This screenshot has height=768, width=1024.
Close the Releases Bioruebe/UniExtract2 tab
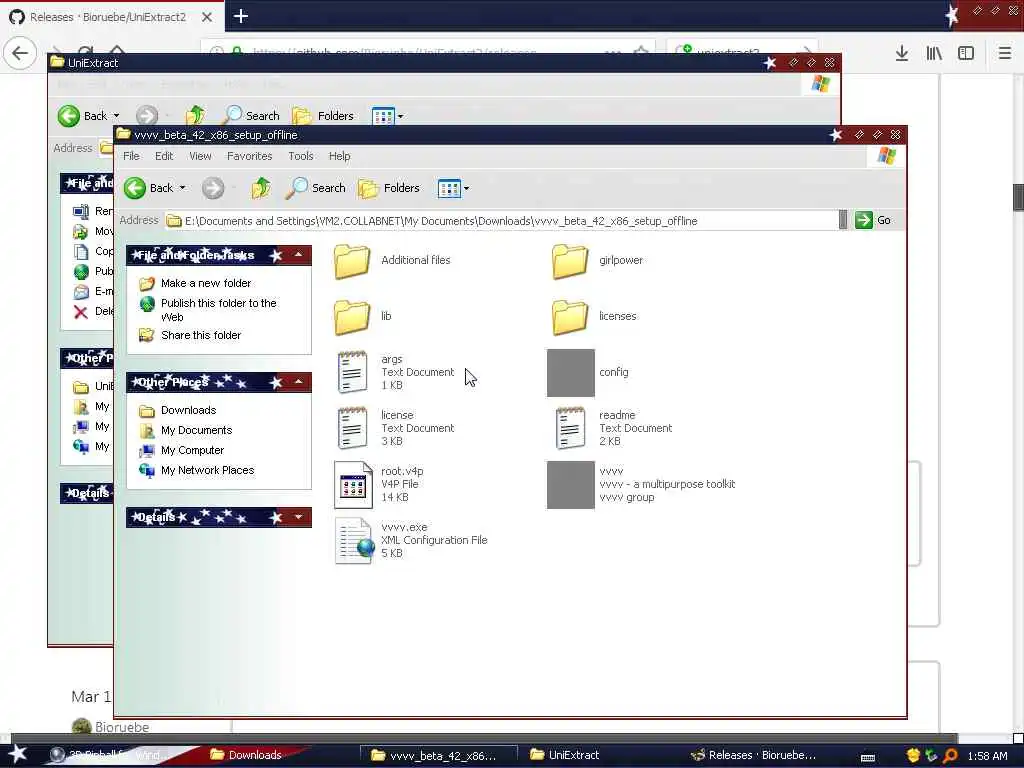206,17
